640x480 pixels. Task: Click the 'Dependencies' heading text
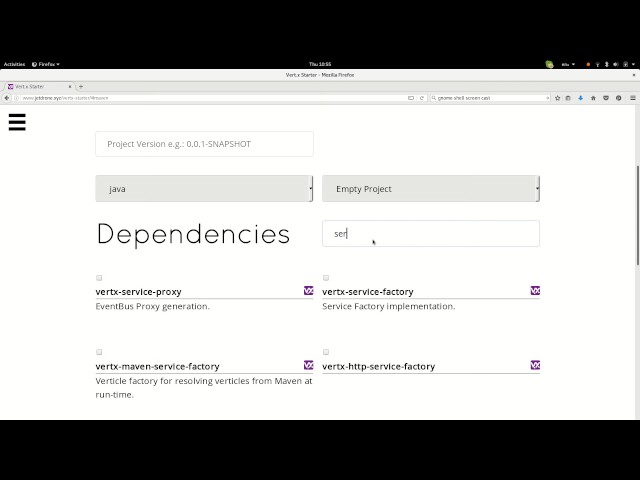pos(193,234)
